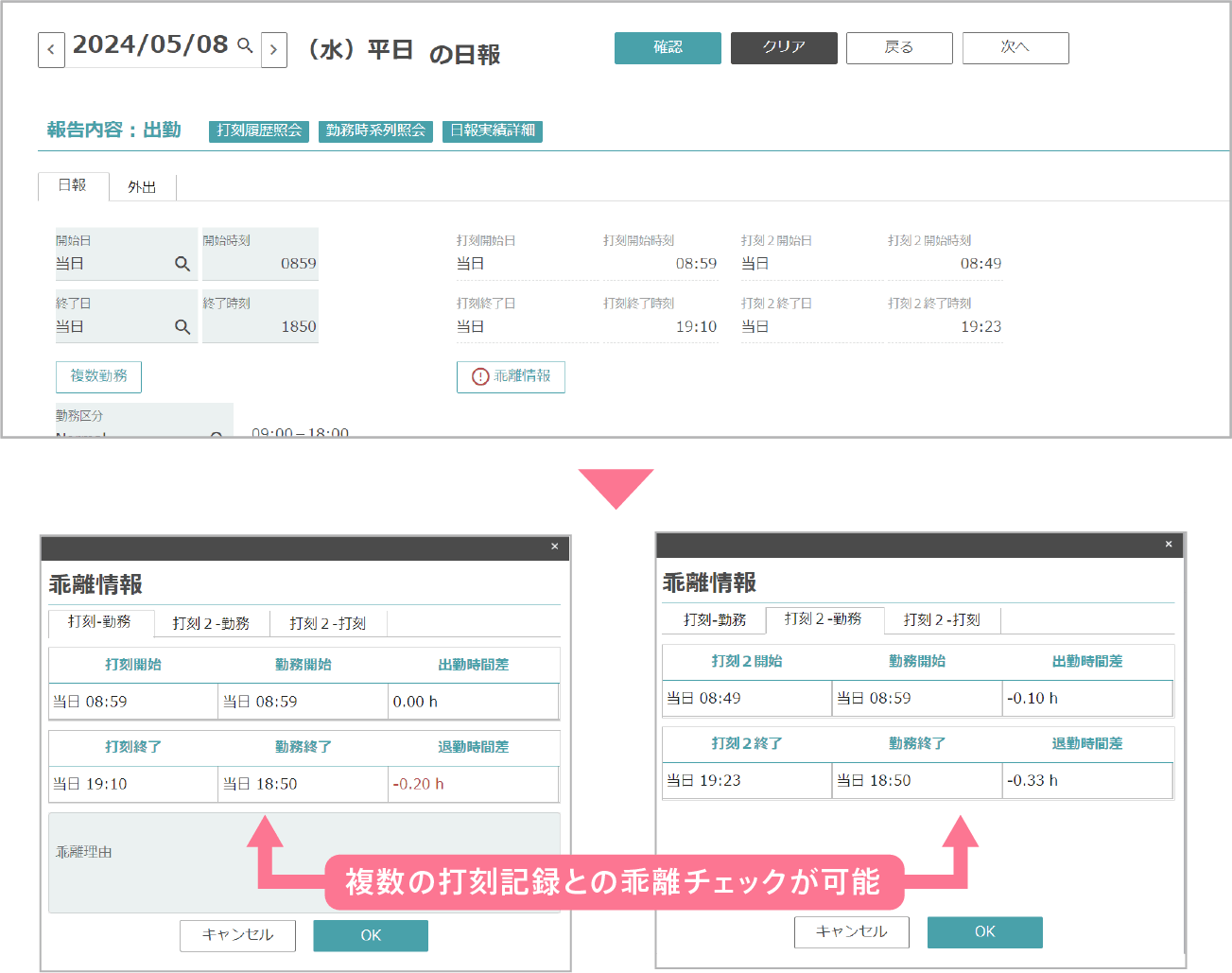
Task: Edit the 終了時刻 field showing 1850
Action: click(x=260, y=317)
